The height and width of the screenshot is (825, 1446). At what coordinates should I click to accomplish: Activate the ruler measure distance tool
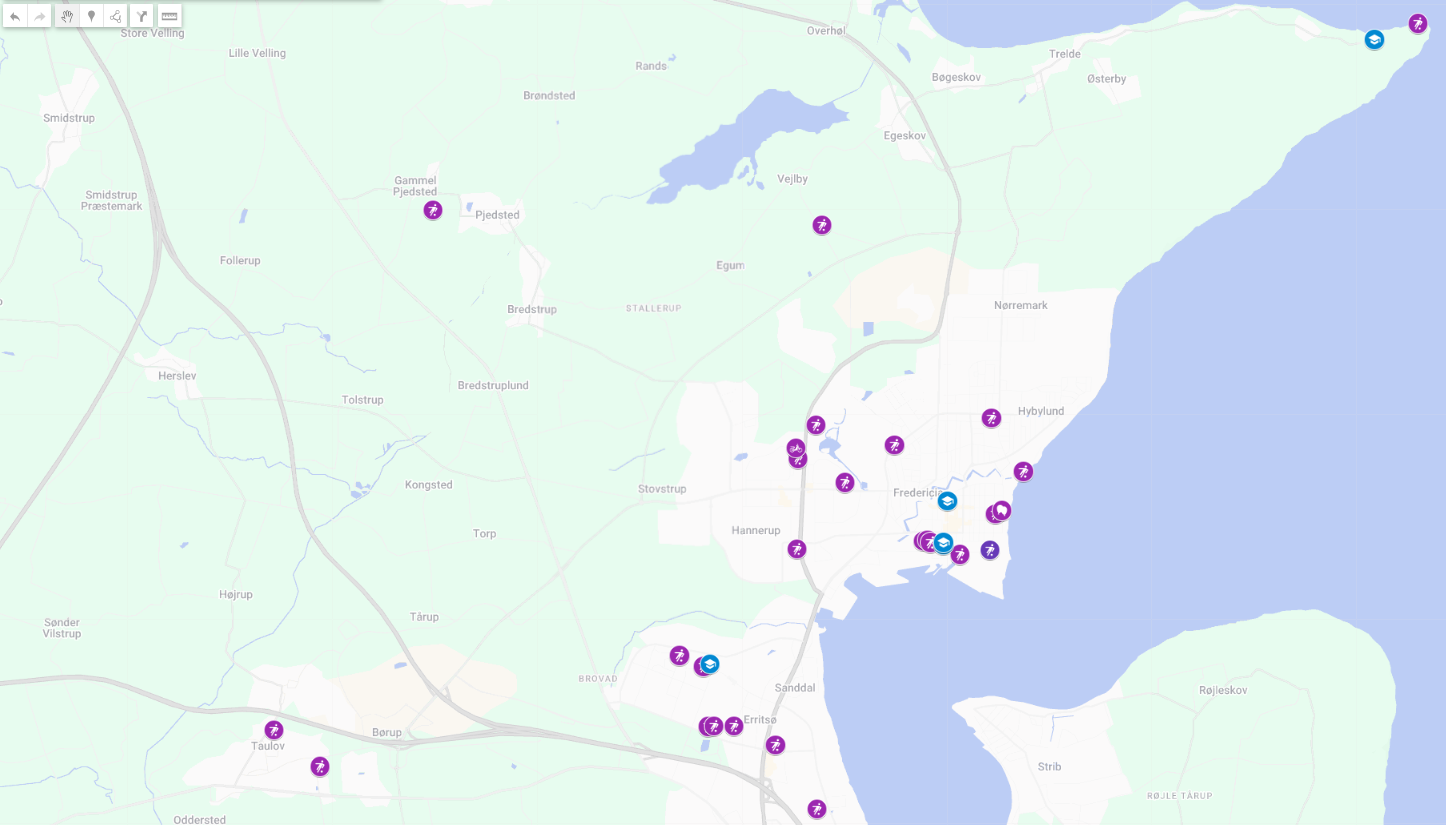click(170, 16)
